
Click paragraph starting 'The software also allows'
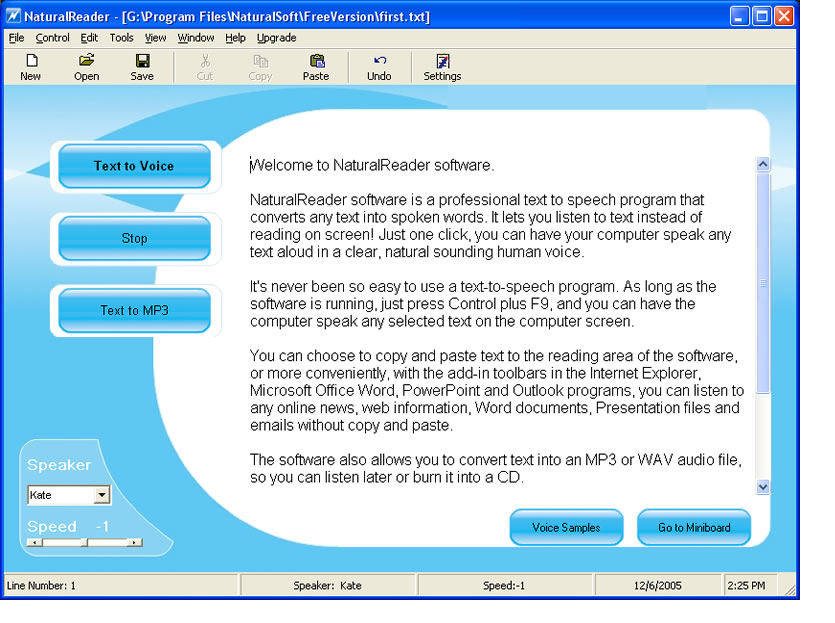point(496,469)
